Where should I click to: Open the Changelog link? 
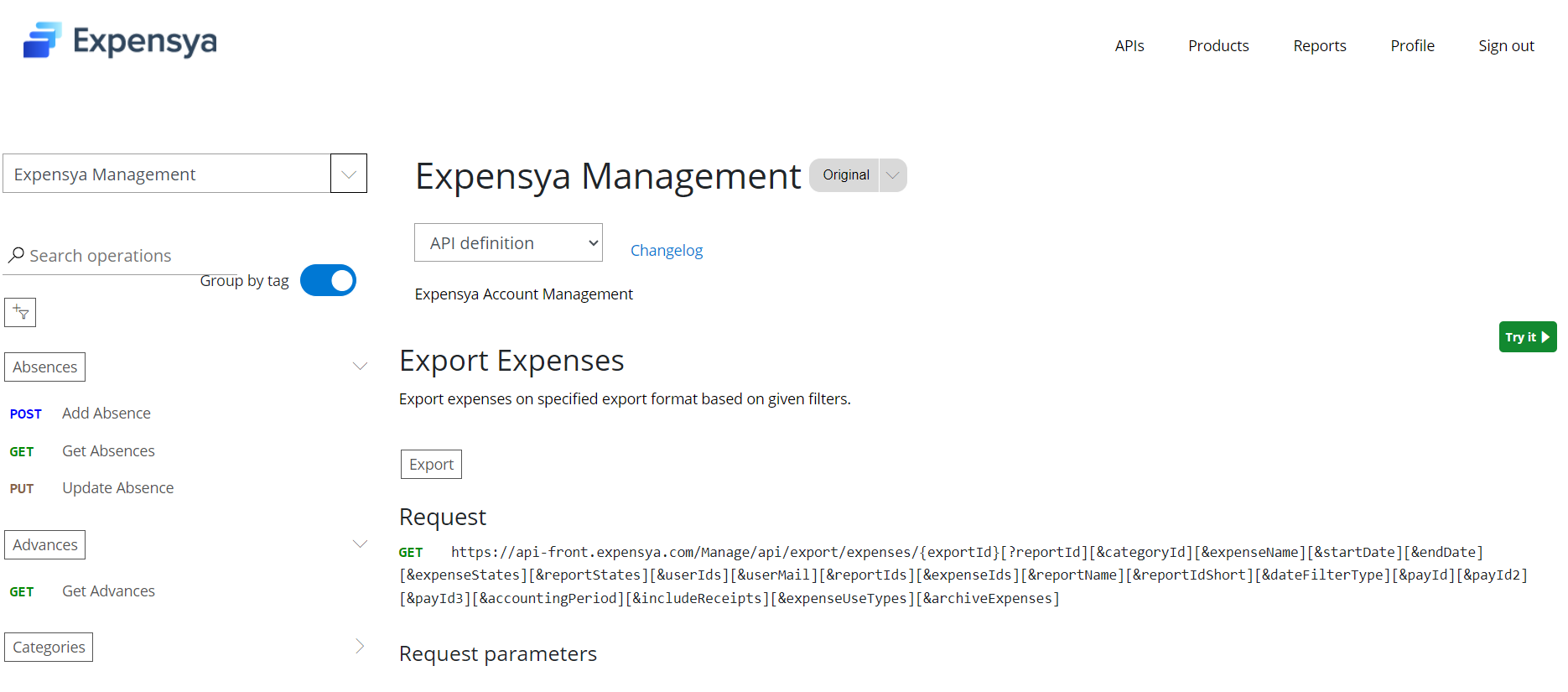[666, 251]
